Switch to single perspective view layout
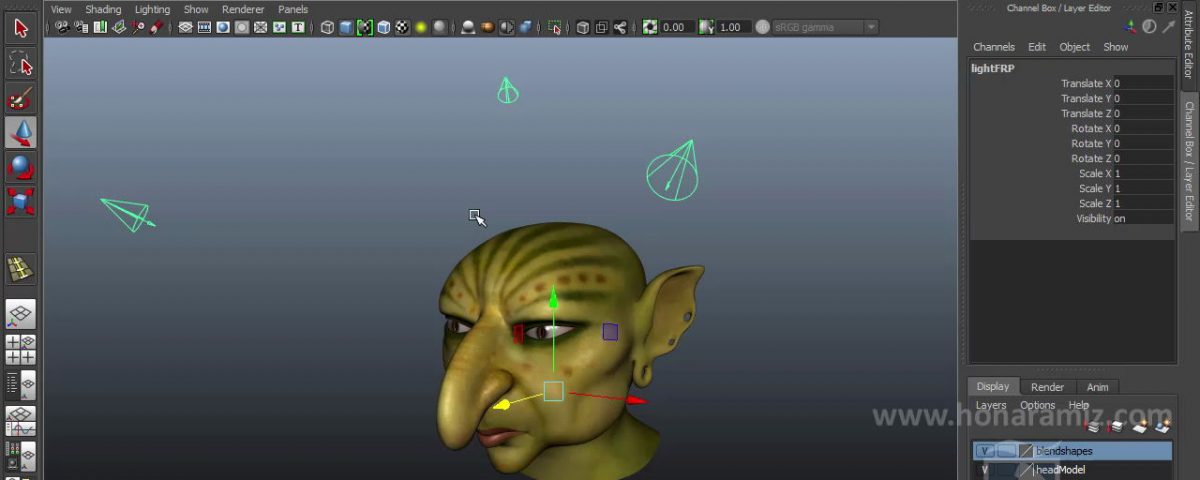1200x480 pixels. pos(21,315)
